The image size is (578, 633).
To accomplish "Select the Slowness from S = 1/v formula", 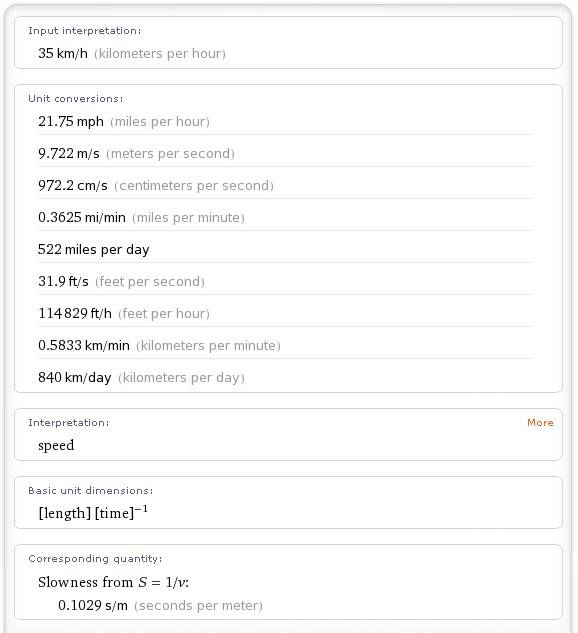I will [113, 582].
